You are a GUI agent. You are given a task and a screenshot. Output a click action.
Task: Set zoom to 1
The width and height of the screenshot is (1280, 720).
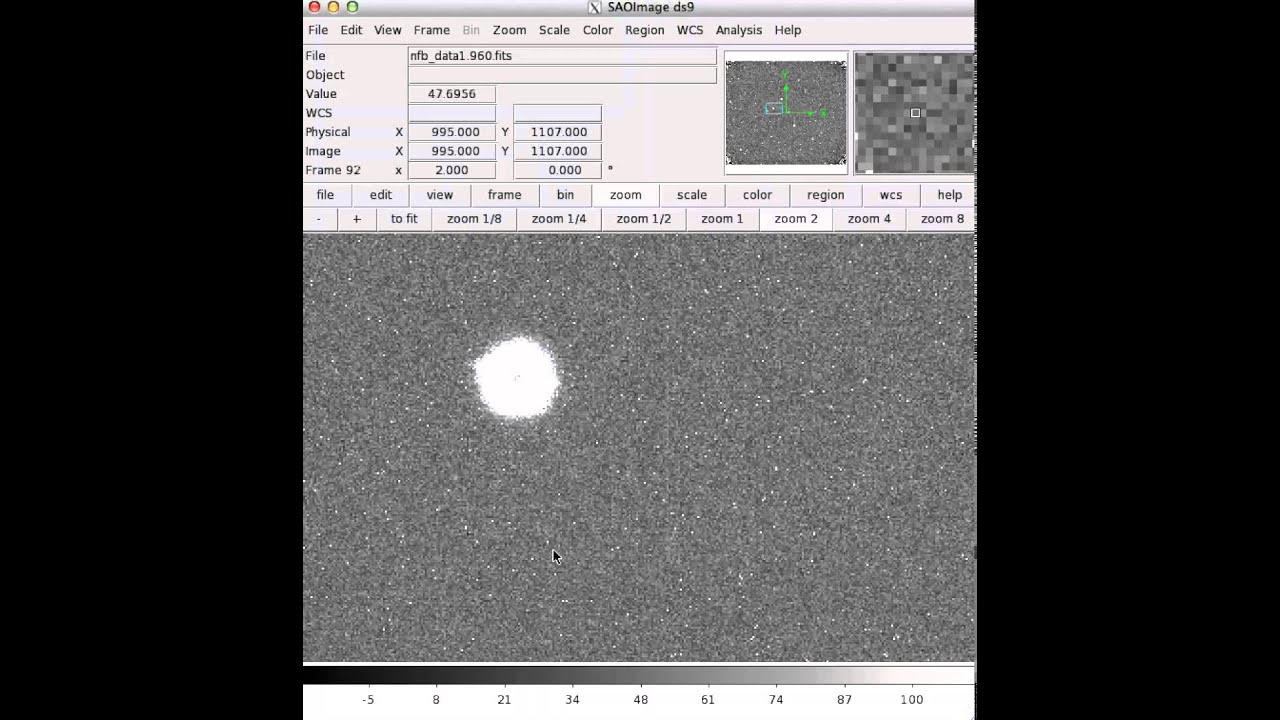point(722,219)
